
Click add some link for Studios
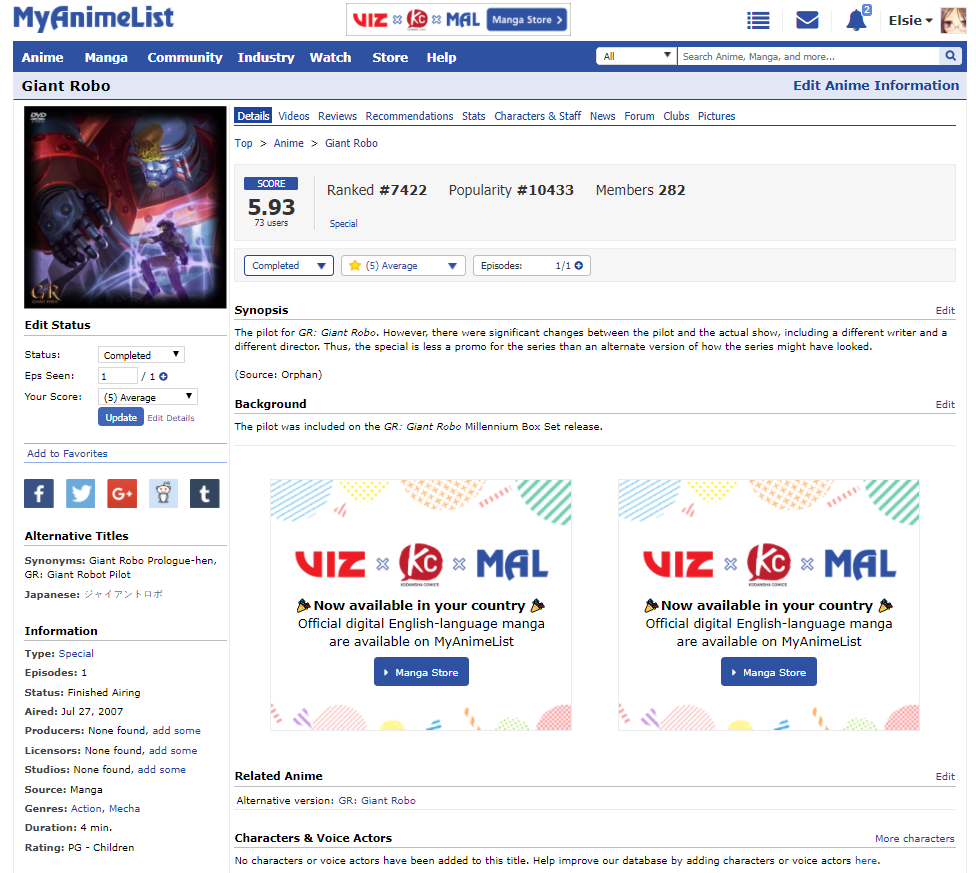click(x=162, y=770)
